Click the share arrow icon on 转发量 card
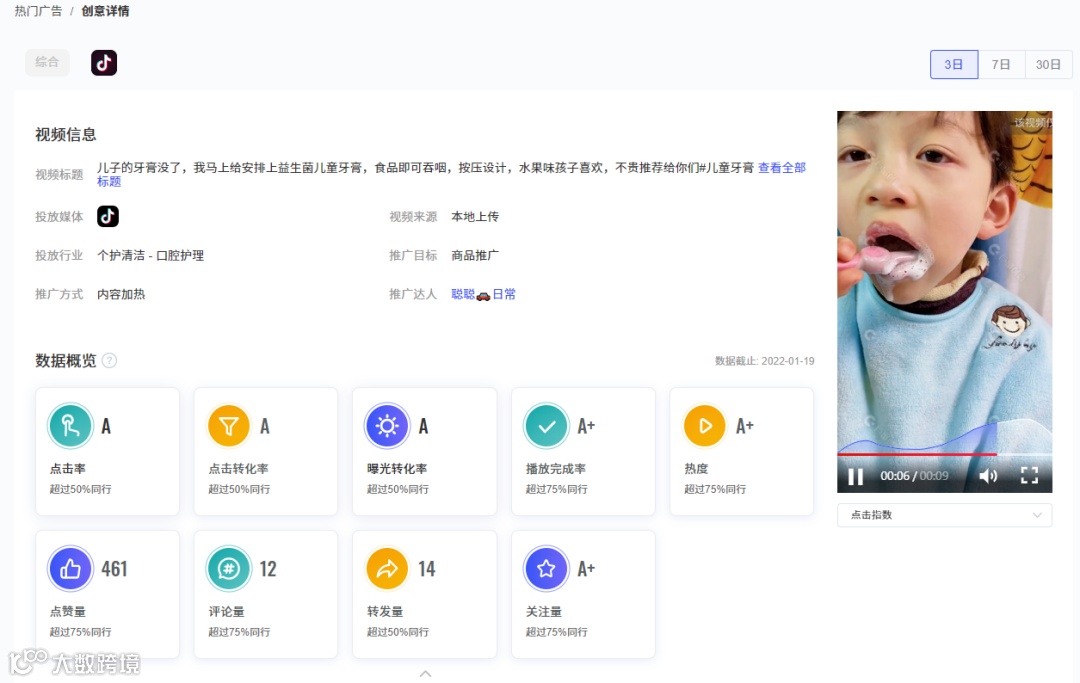Image resolution: width=1080 pixels, height=683 pixels. click(387, 568)
